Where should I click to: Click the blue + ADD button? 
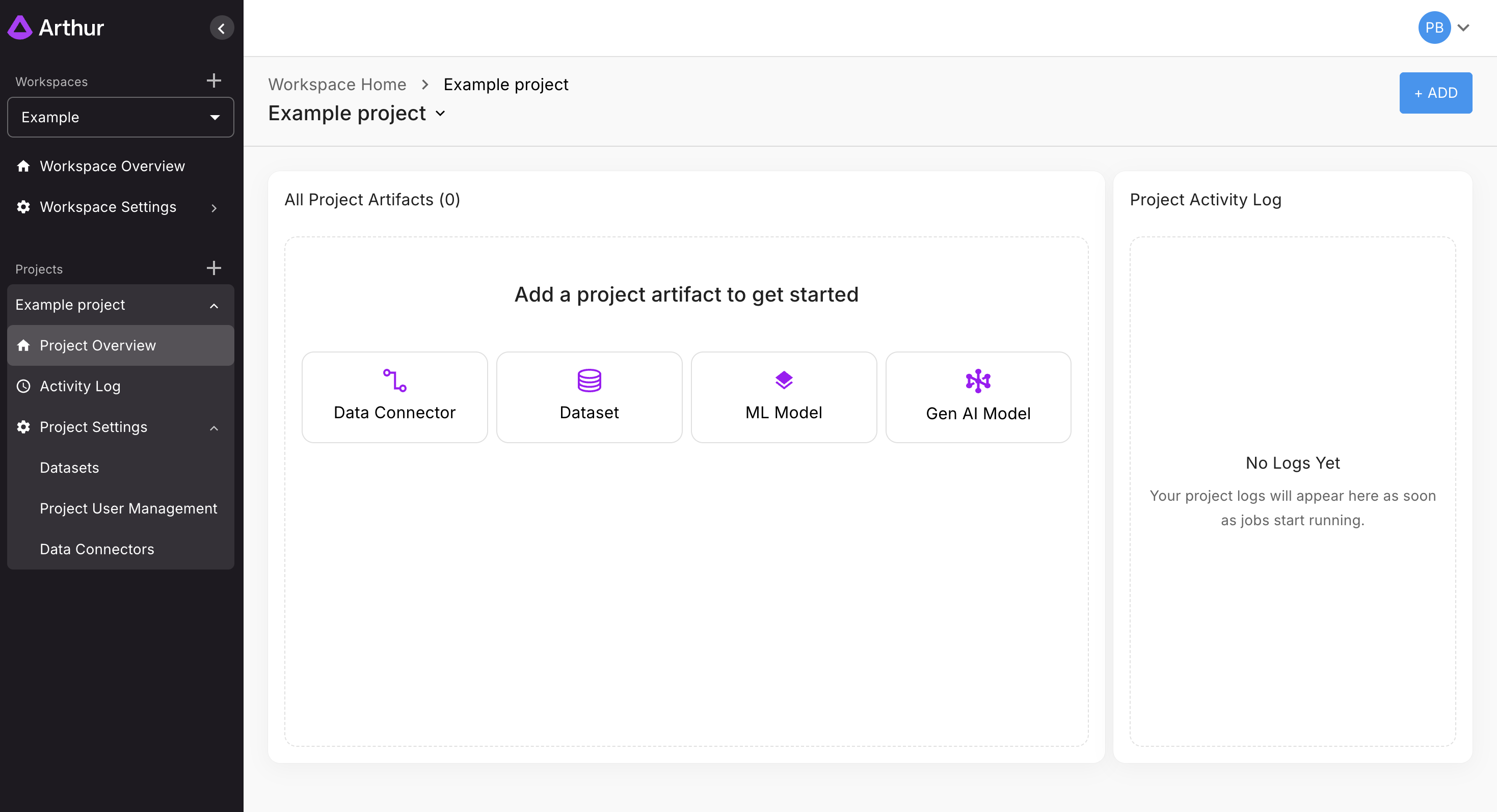point(1435,93)
